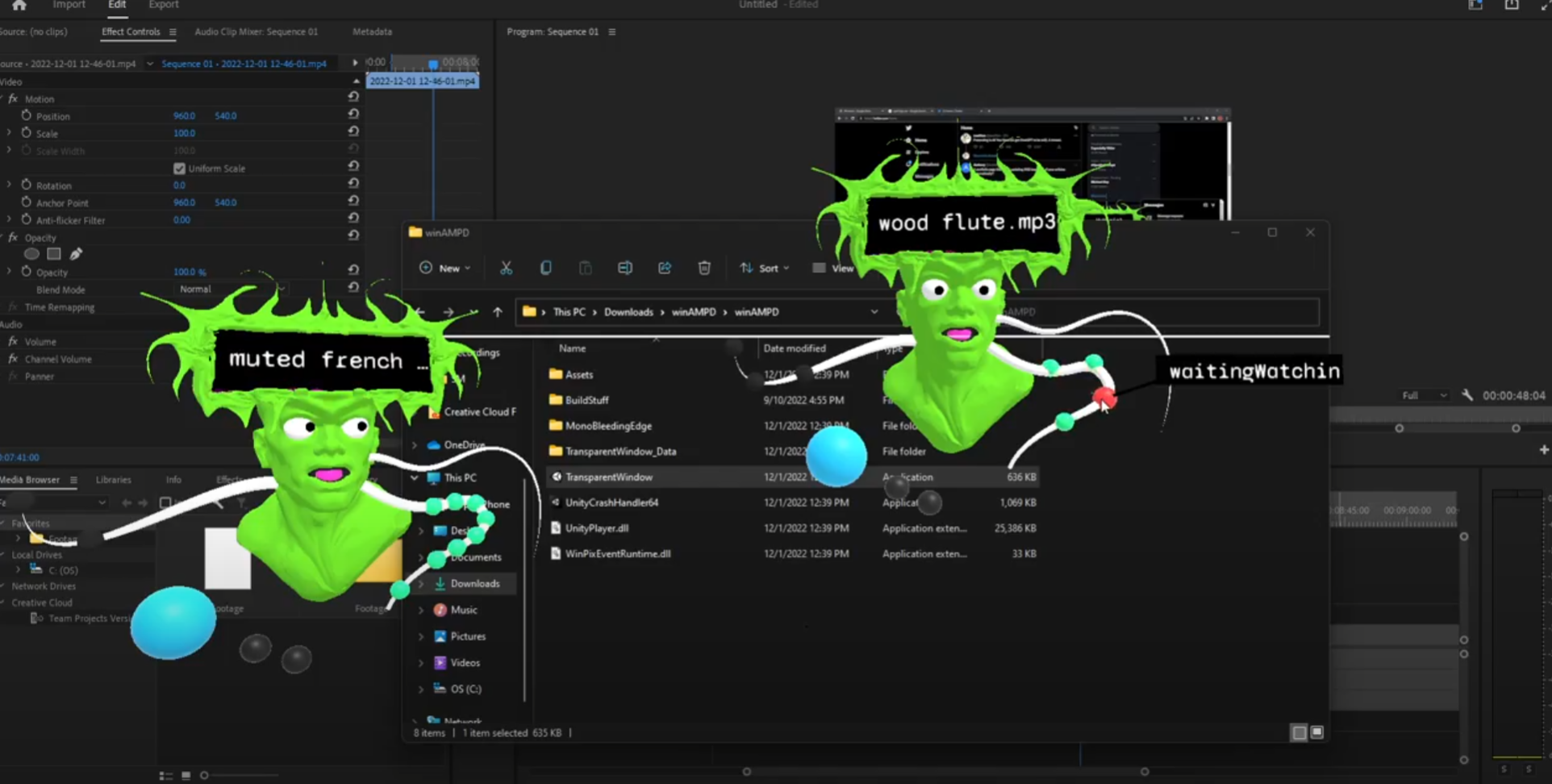Image resolution: width=1552 pixels, height=784 pixels.
Task: Click the Downloads breadcrumb in address bar
Action: [x=628, y=312]
